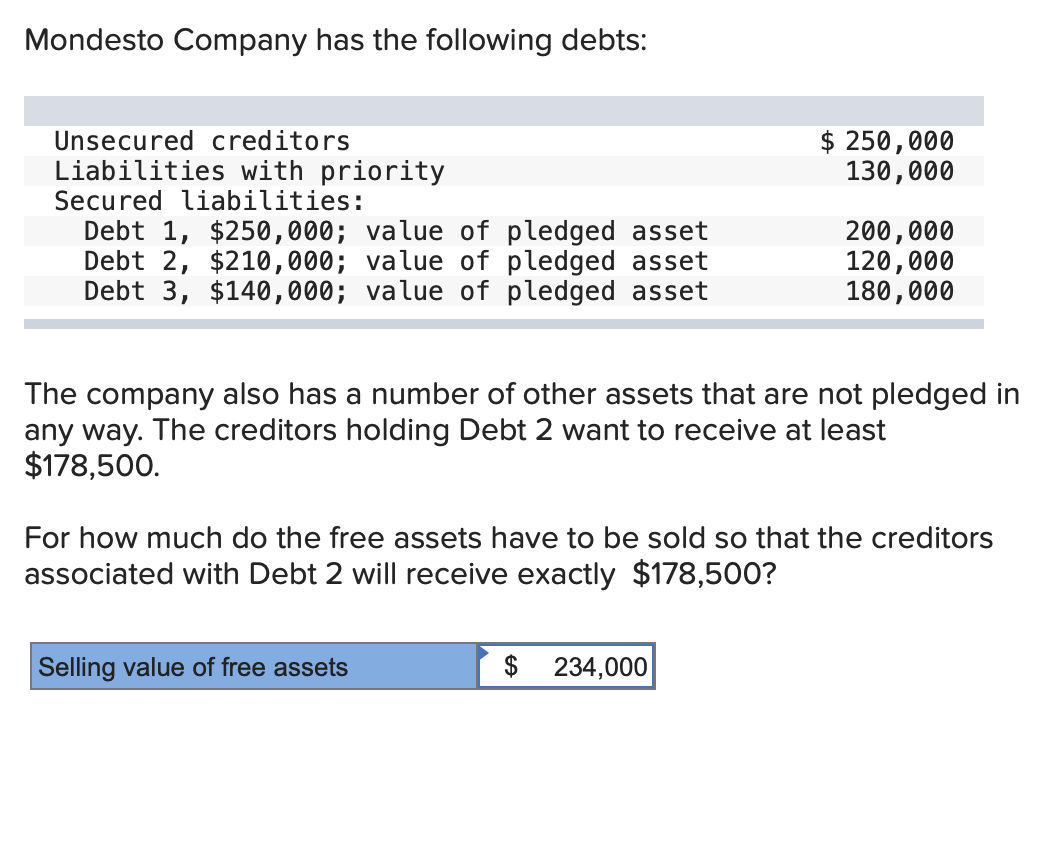Click the $ 250,000 unsecured creditors amount
The height and width of the screenshot is (856, 1064).
(887, 141)
